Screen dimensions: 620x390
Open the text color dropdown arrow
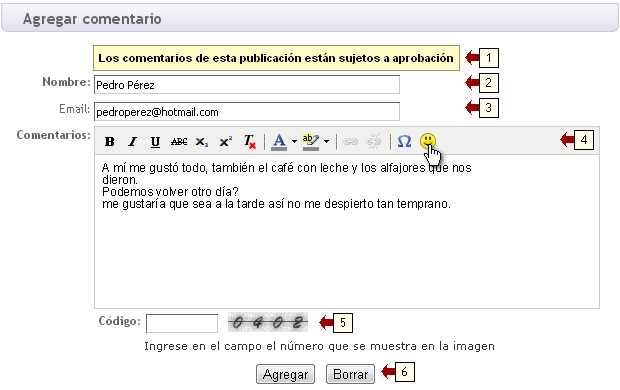click(x=294, y=141)
